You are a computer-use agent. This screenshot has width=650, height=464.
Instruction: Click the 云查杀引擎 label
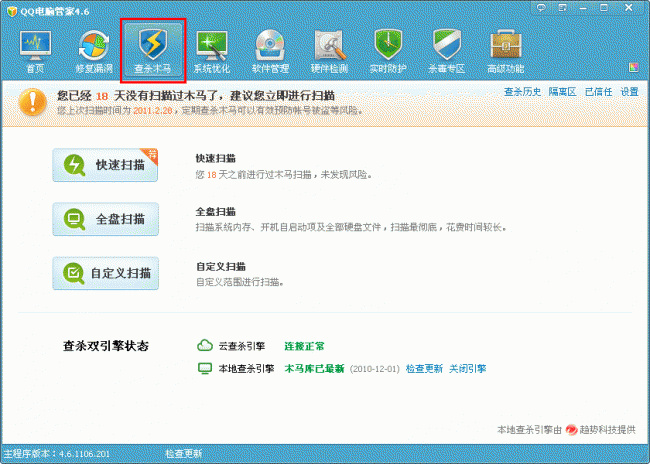tap(242, 346)
